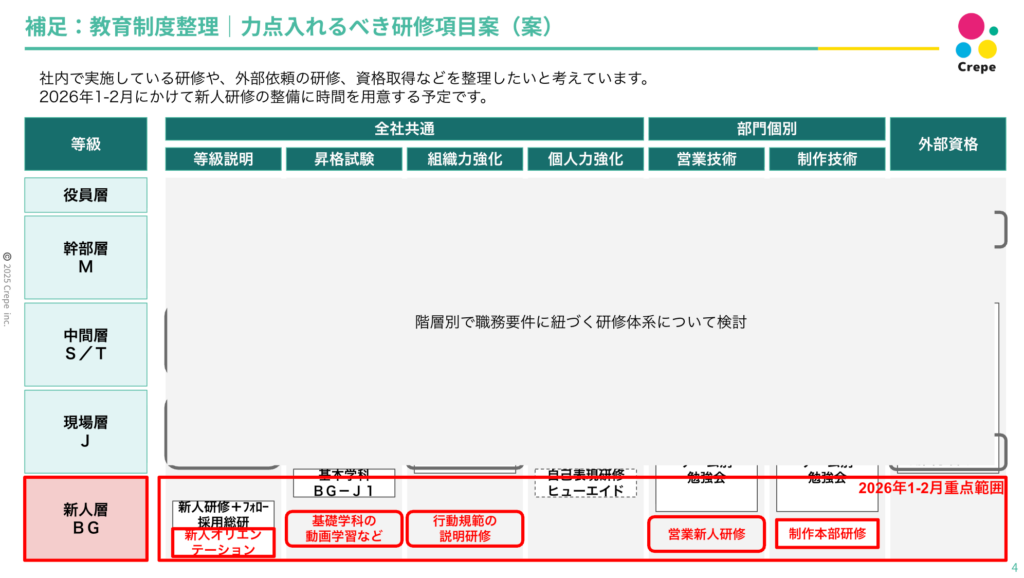Viewport: 1024px width, 578px height.
Task: Click the 行動規範の説明研修 box
Action: click(465, 528)
